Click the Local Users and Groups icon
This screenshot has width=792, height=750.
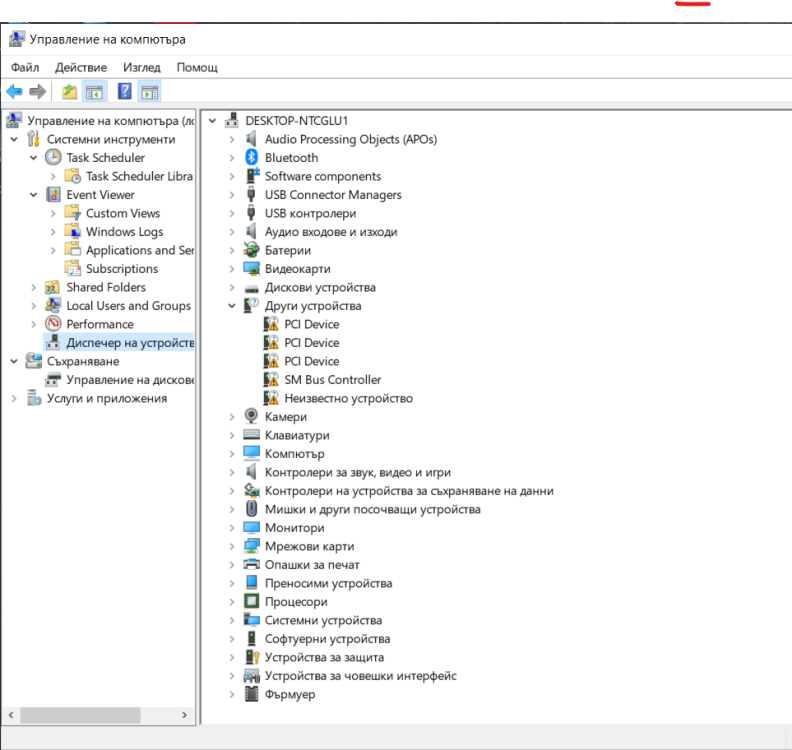click(x=53, y=305)
